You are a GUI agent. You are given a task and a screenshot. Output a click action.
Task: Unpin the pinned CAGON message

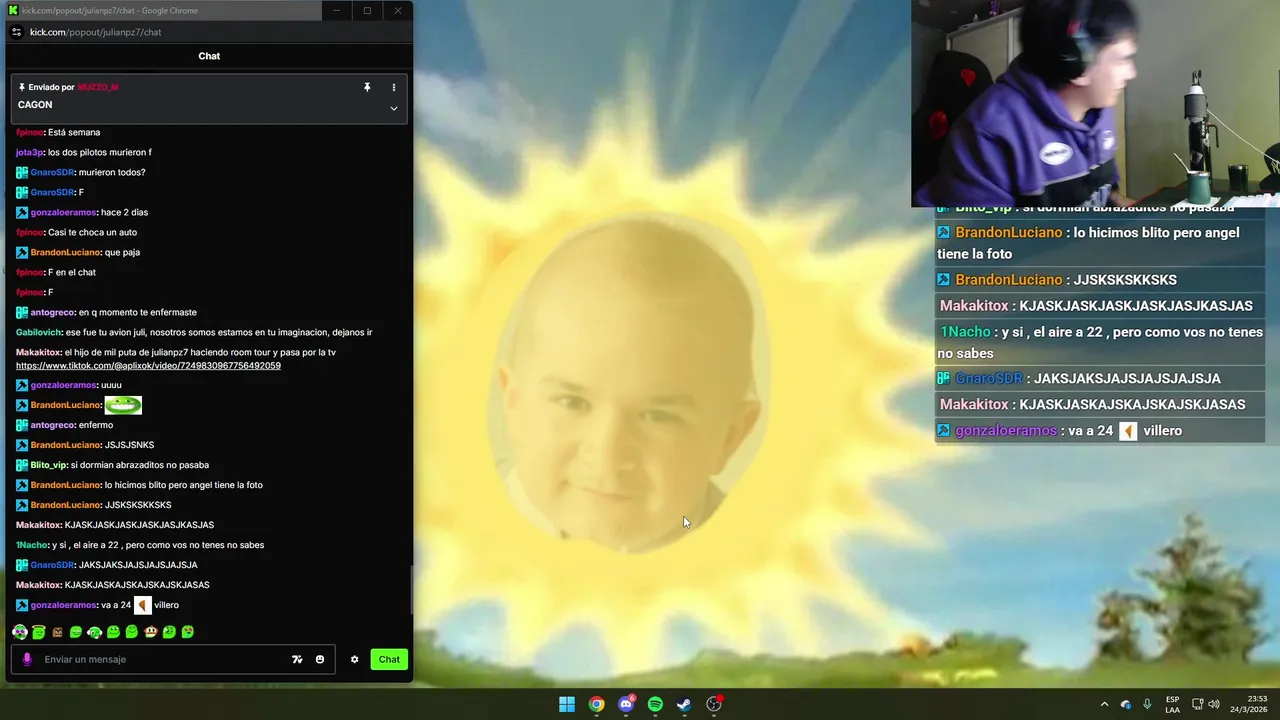tap(367, 87)
